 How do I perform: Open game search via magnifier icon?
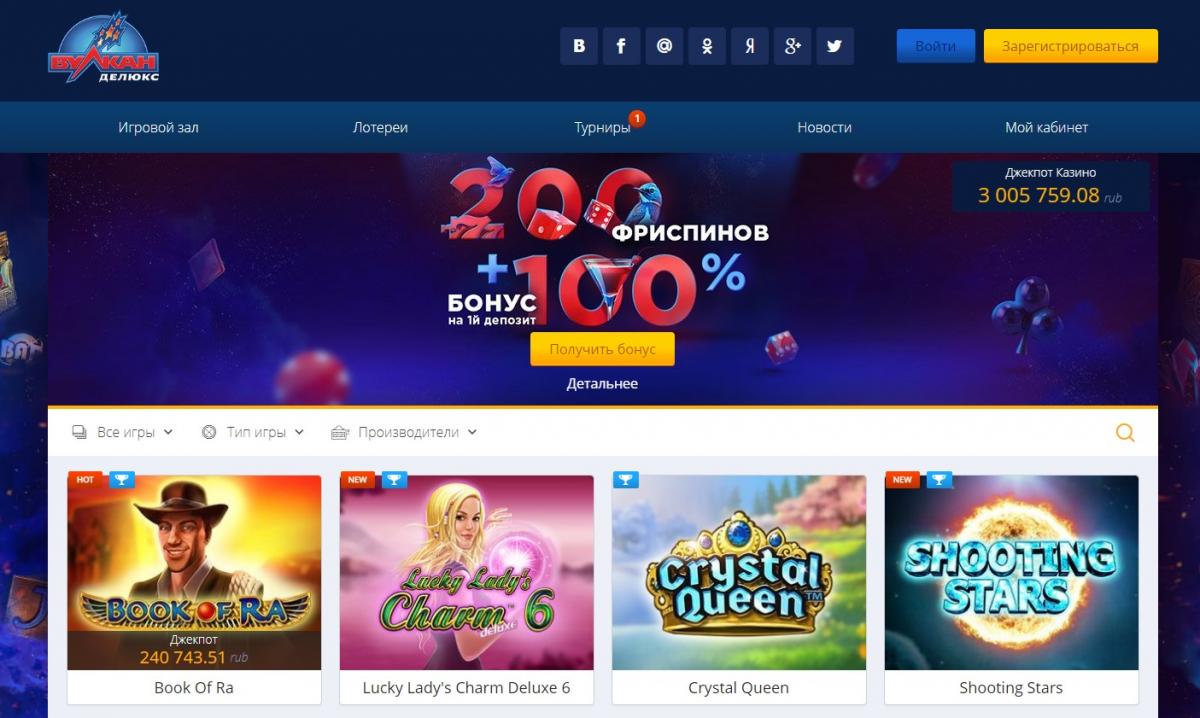(x=1125, y=432)
